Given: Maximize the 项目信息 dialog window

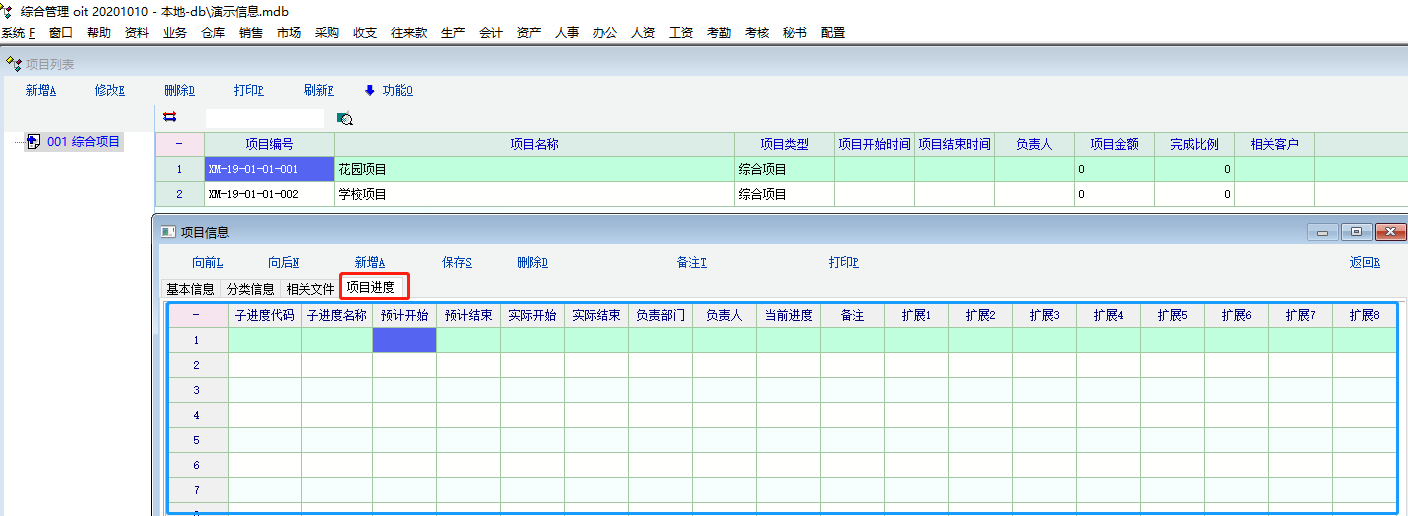Looking at the screenshot, I should point(1356,232).
